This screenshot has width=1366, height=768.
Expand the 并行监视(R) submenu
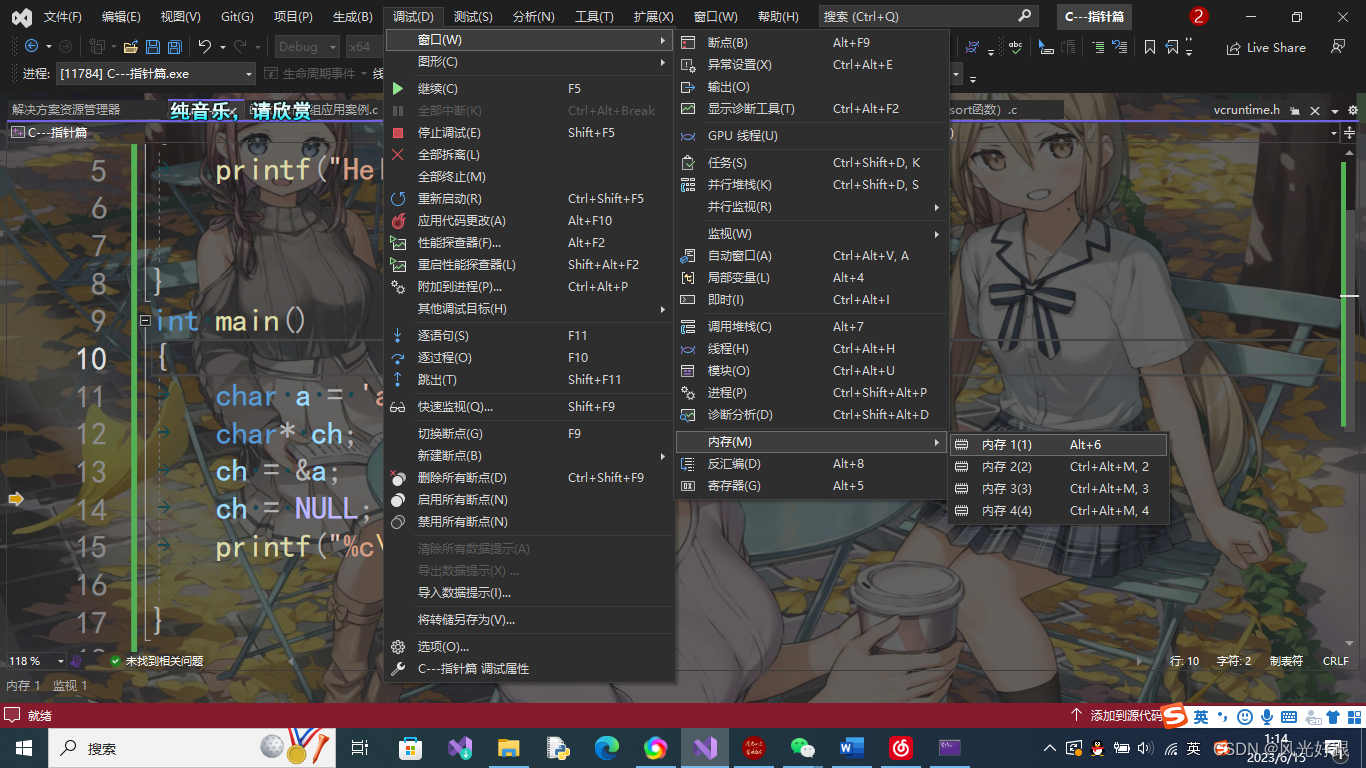coord(811,207)
